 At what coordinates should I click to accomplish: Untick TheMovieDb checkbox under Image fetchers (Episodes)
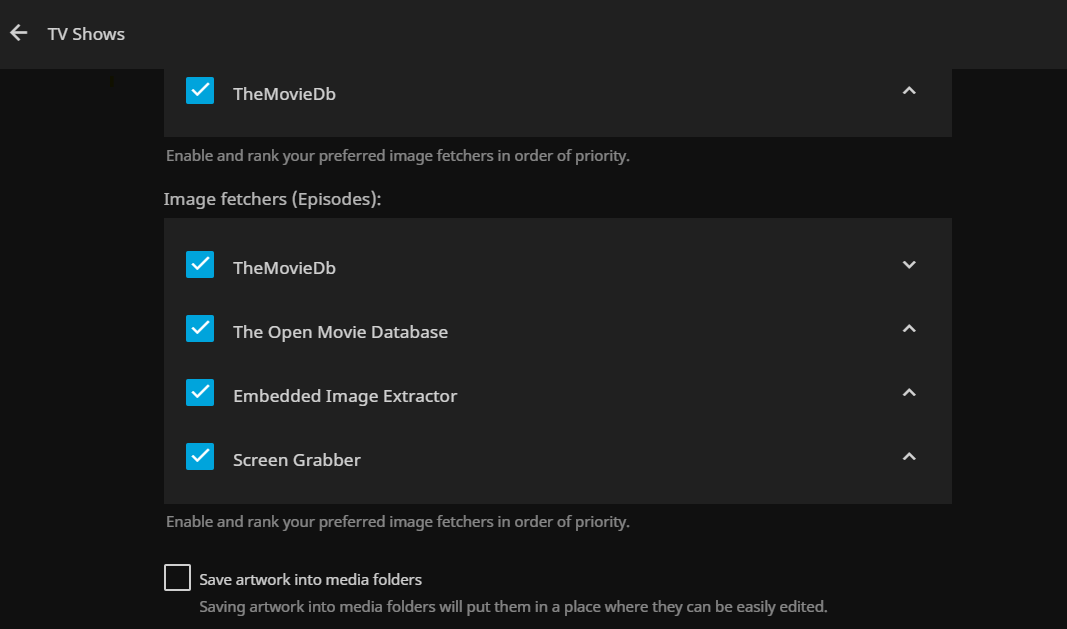point(200,265)
